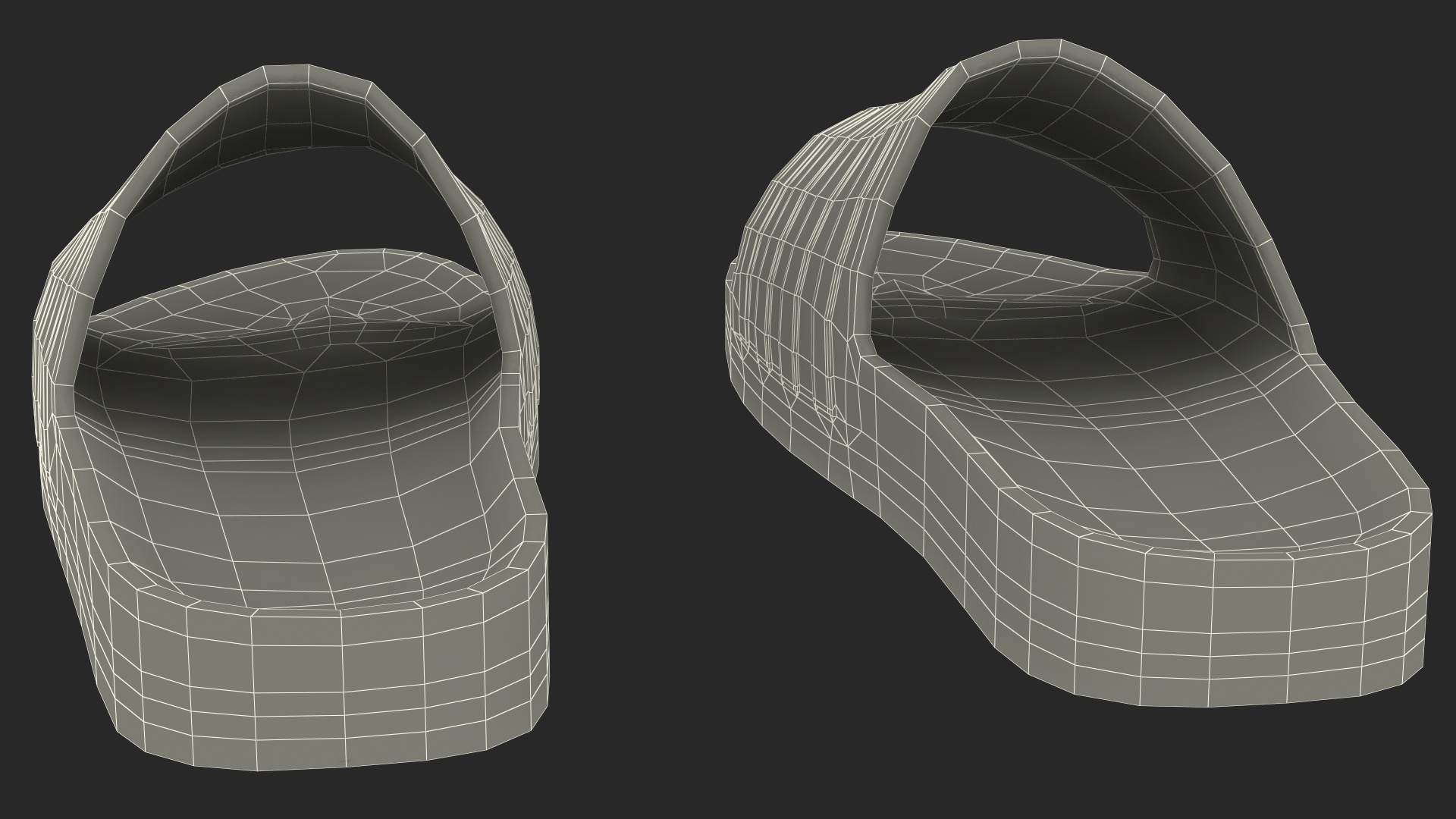The height and width of the screenshot is (819, 1456).
Task: Click the left sandal's inner strap underside
Action: pos(303,114)
